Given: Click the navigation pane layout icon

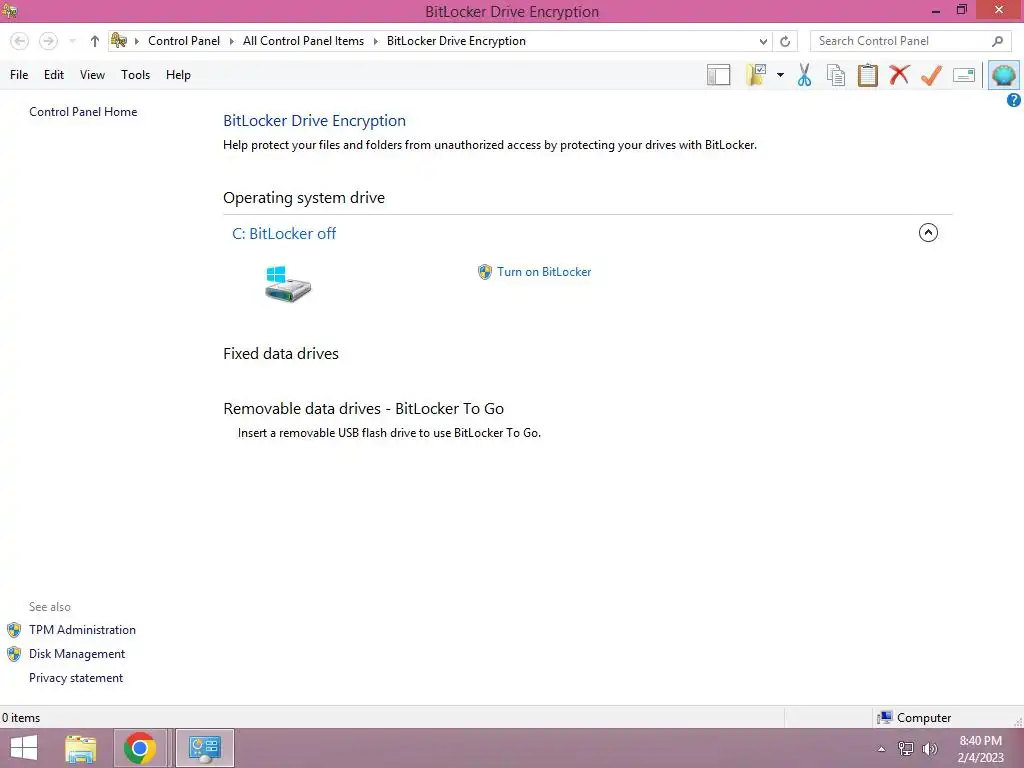Looking at the screenshot, I should (718, 75).
